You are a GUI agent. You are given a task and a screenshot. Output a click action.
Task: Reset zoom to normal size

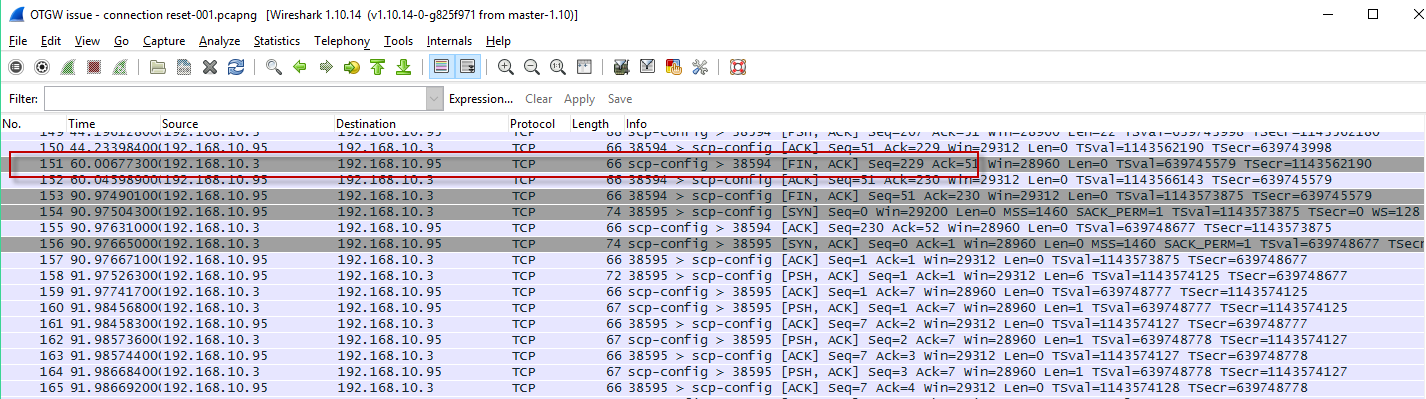pos(558,67)
